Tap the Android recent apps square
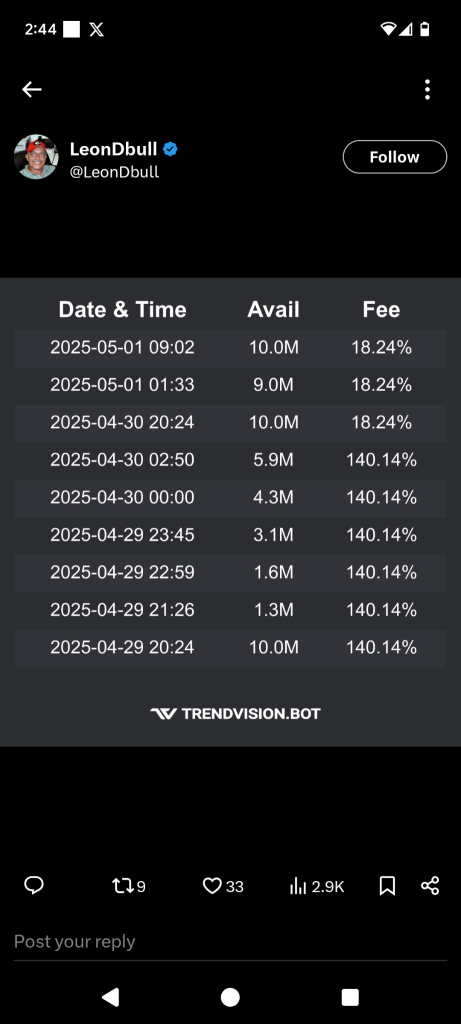Image resolution: width=461 pixels, height=1024 pixels. point(350,997)
